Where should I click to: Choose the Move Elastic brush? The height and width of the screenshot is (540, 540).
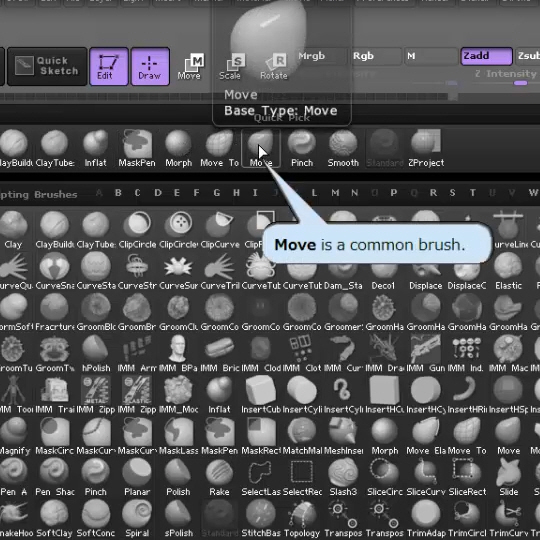click(426, 437)
